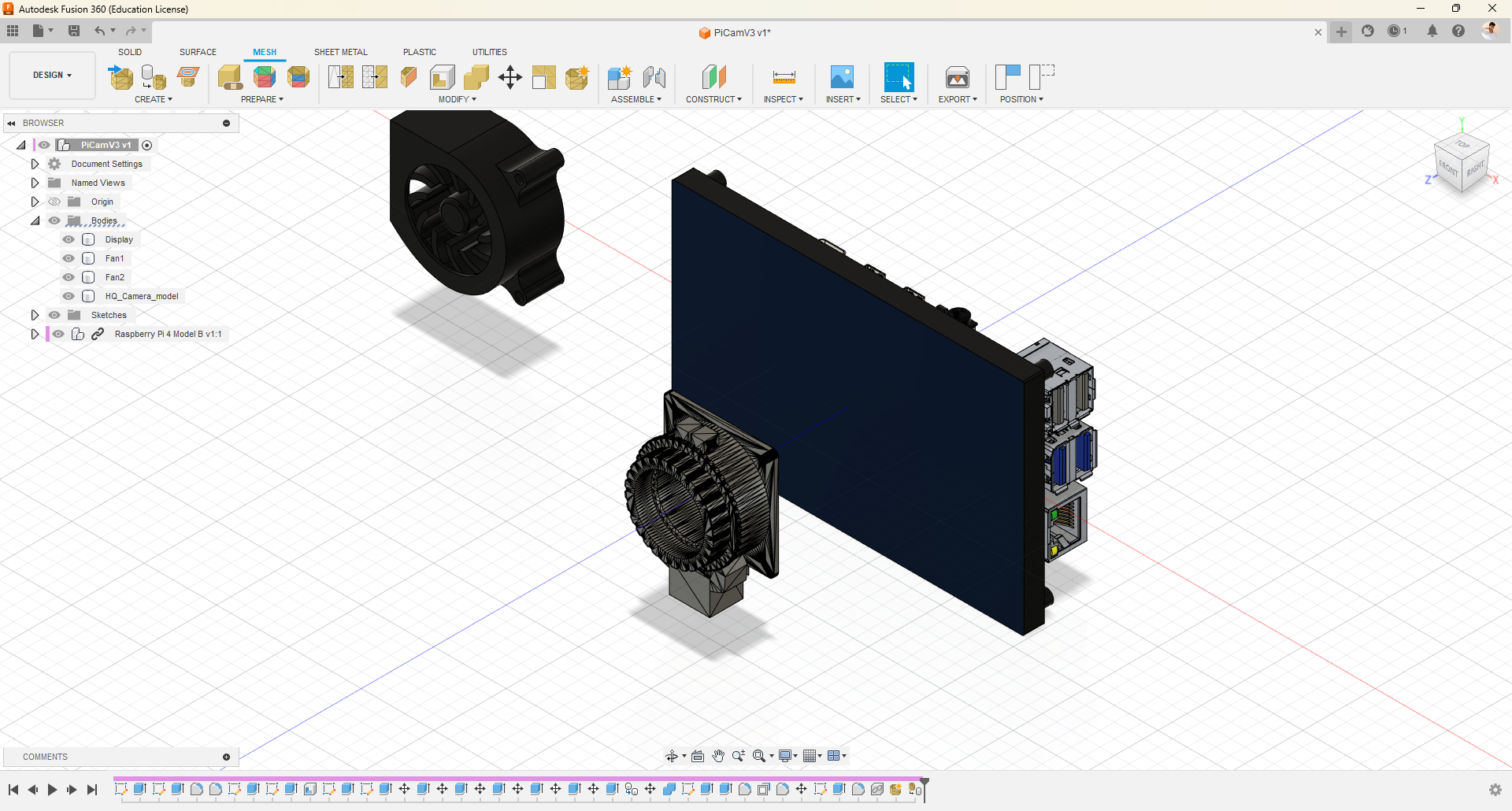Screen dimensions: 1512x811
Task: Click the Look At icon in navigation bar
Action: click(698, 756)
